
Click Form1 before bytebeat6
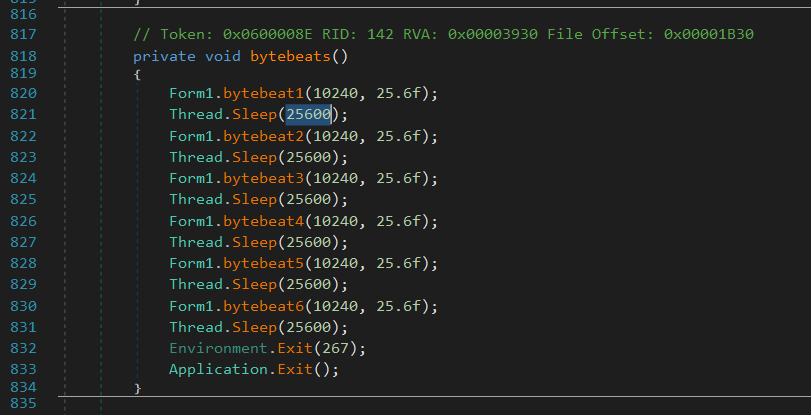click(191, 307)
